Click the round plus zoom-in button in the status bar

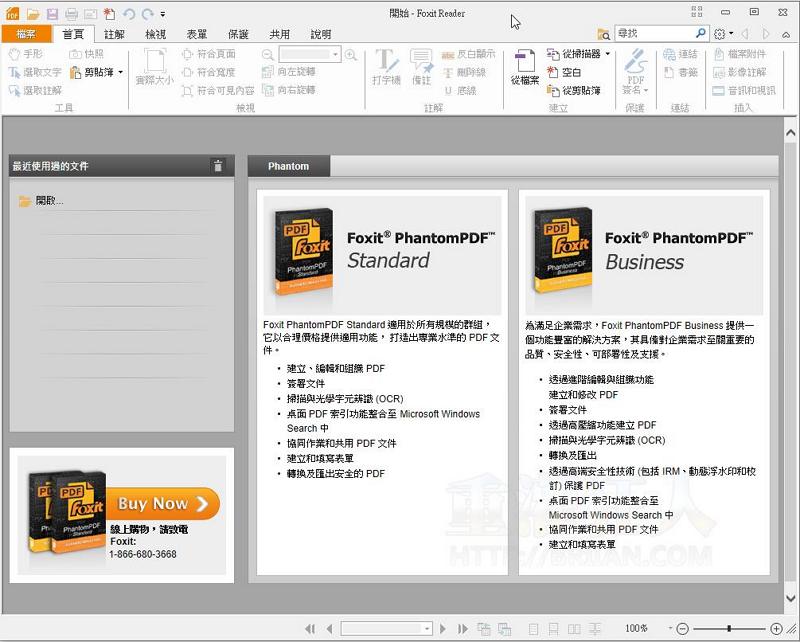776,629
